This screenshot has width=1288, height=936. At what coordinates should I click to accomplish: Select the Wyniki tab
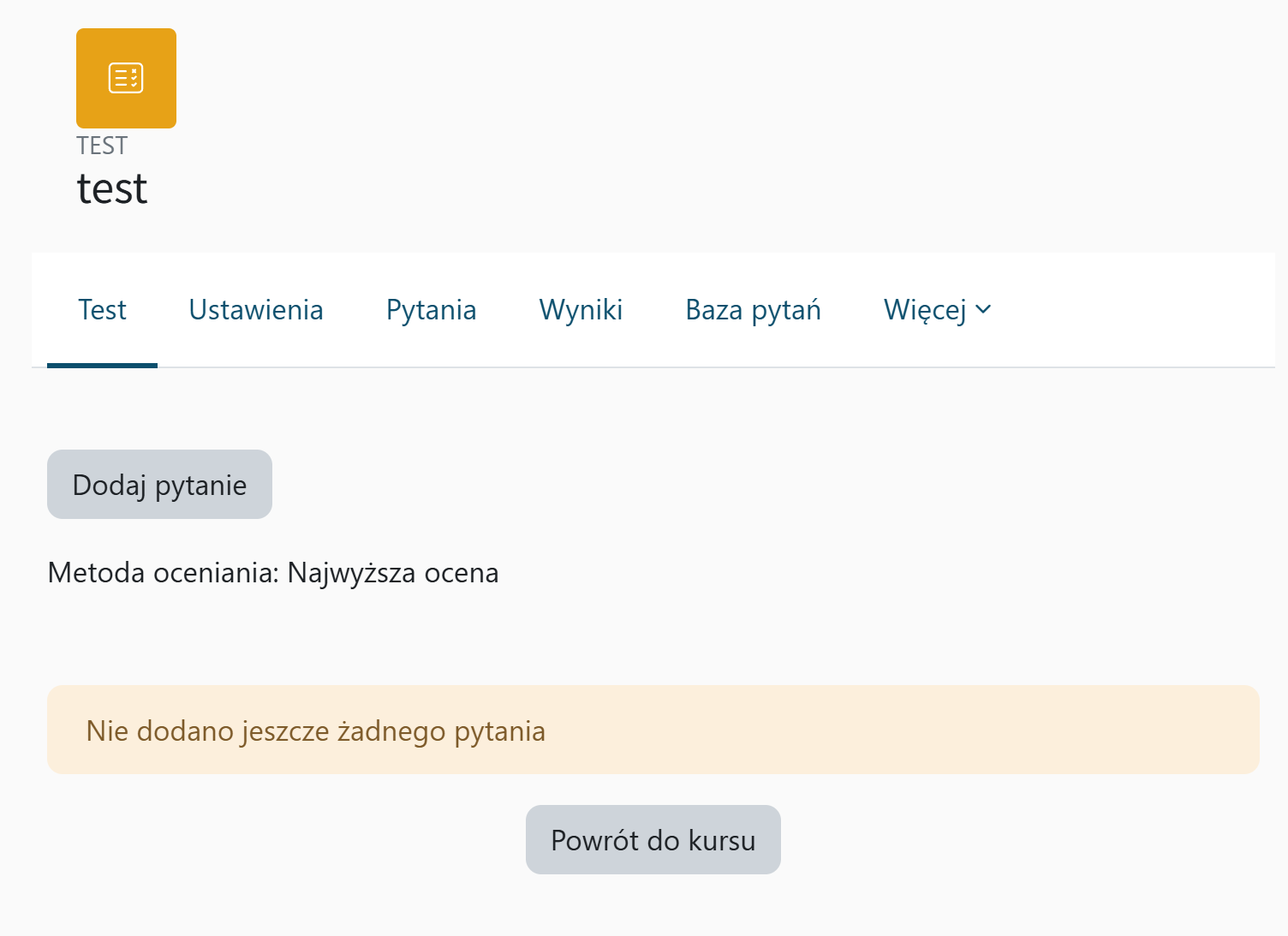click(x=581, y=310)
